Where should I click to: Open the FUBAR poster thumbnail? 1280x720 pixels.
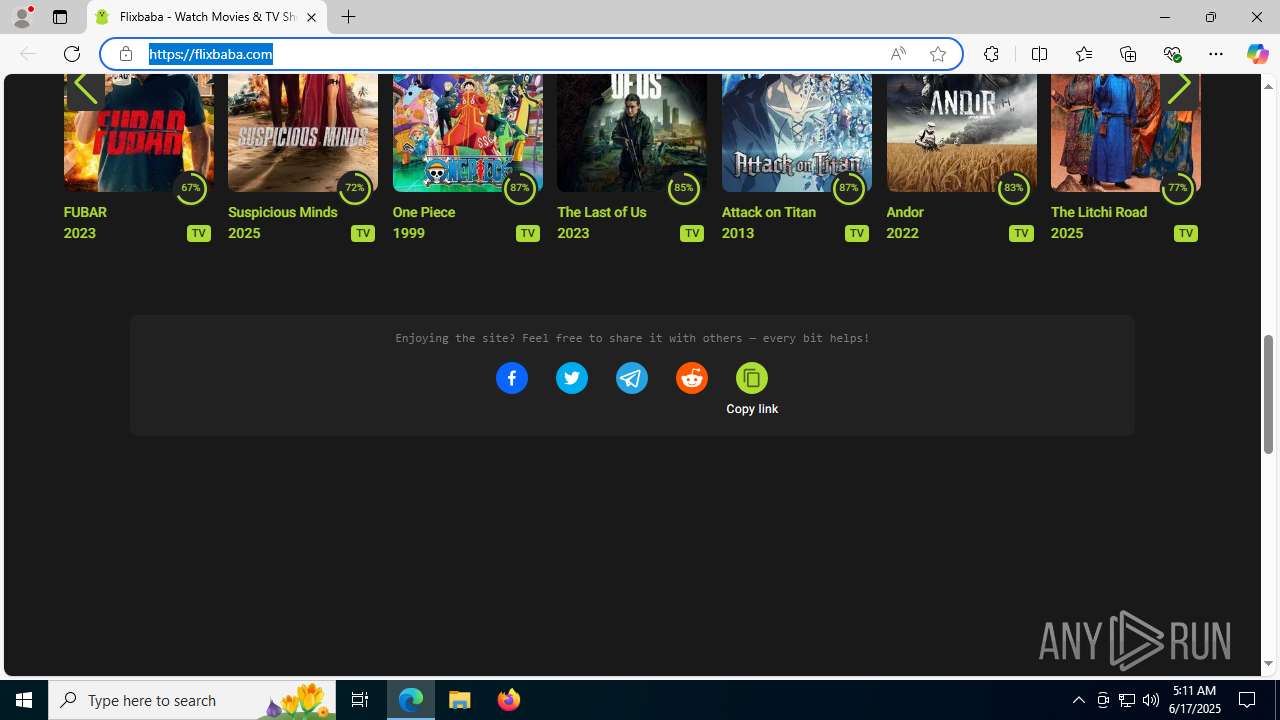138,132
